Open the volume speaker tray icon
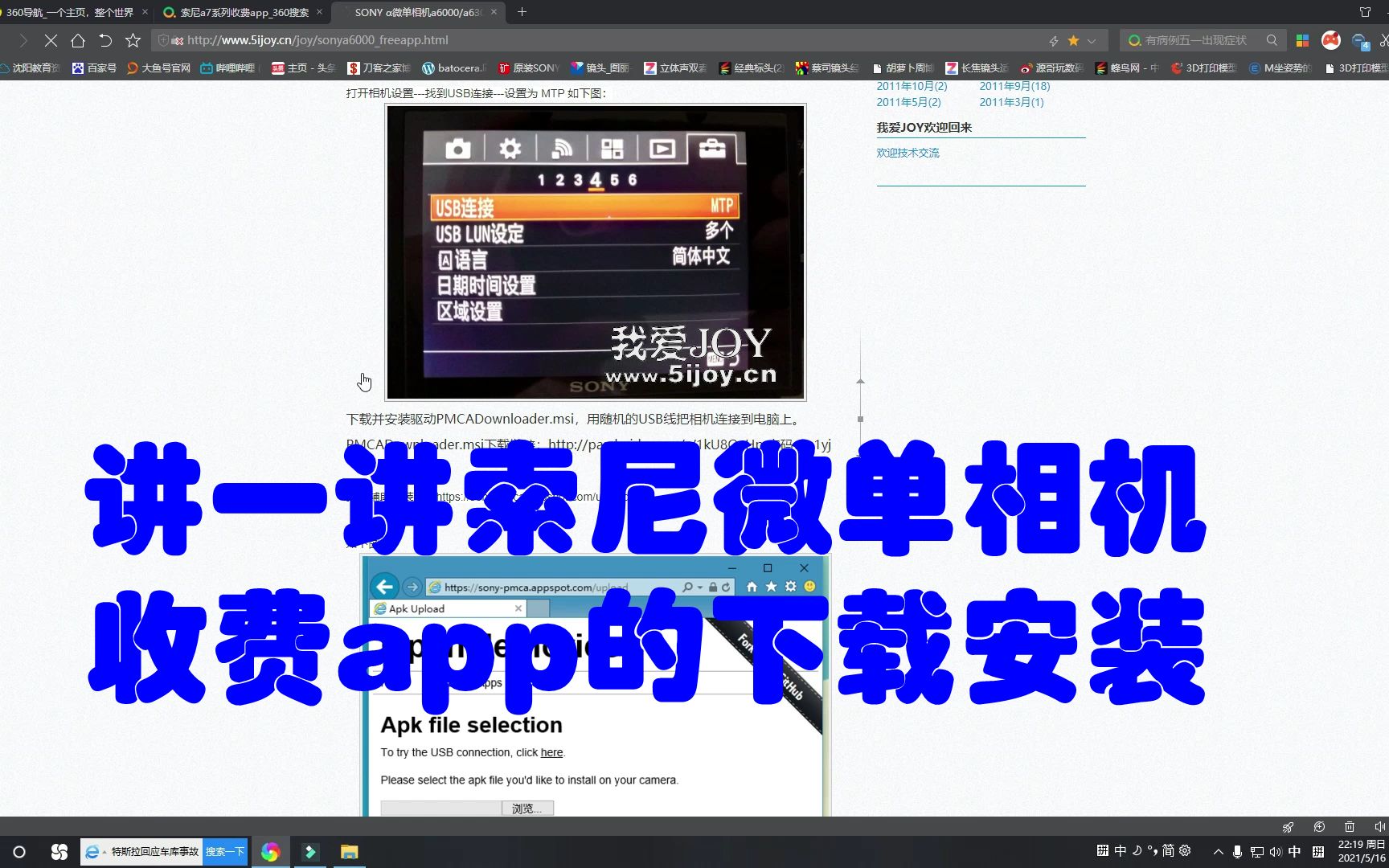This screenshot has width=1389, height=868. 1276,852
